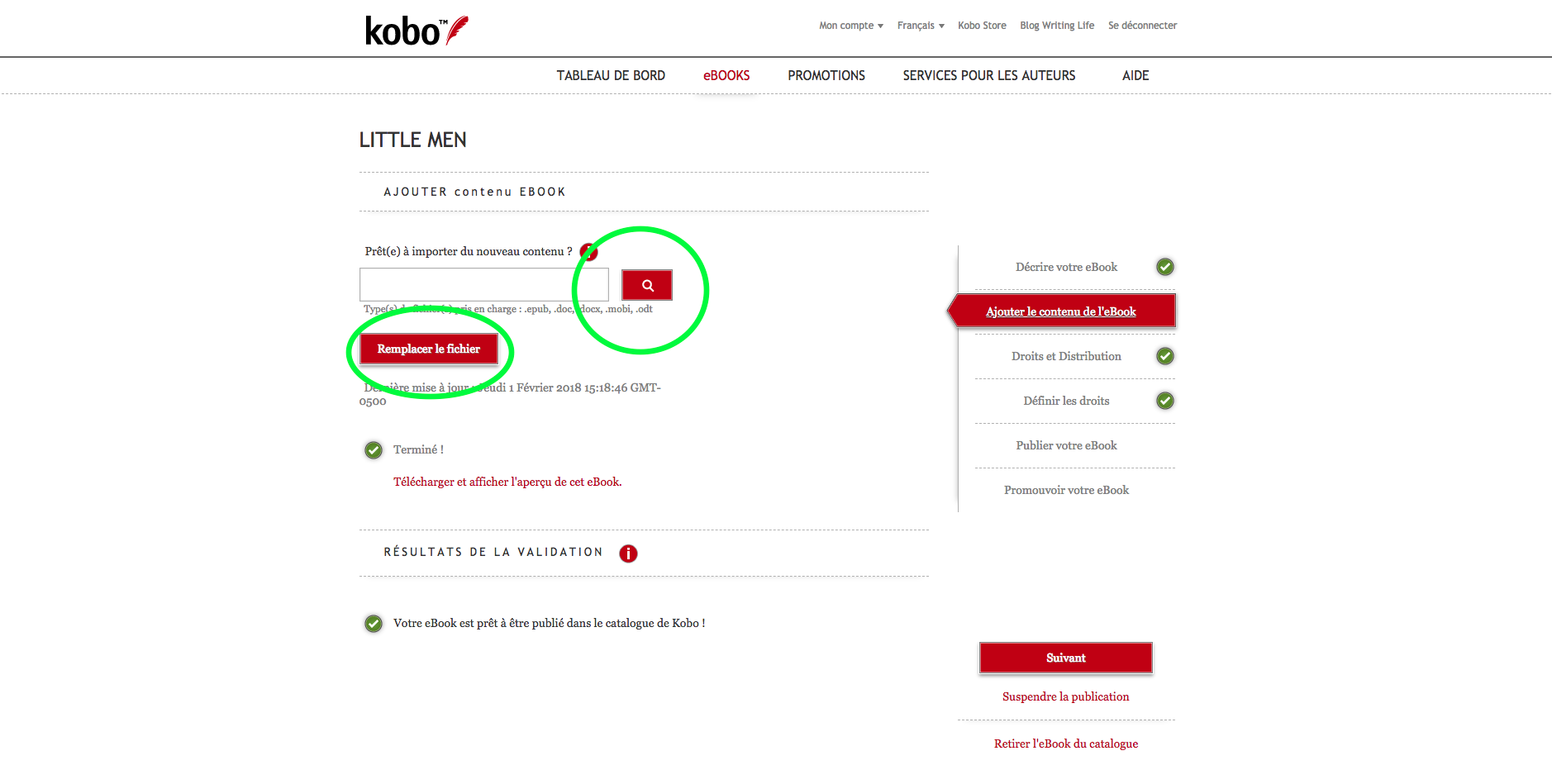Expand the Mon compte dropdown
Viewport: 1552px width, 784px height.
coord(850,26)
